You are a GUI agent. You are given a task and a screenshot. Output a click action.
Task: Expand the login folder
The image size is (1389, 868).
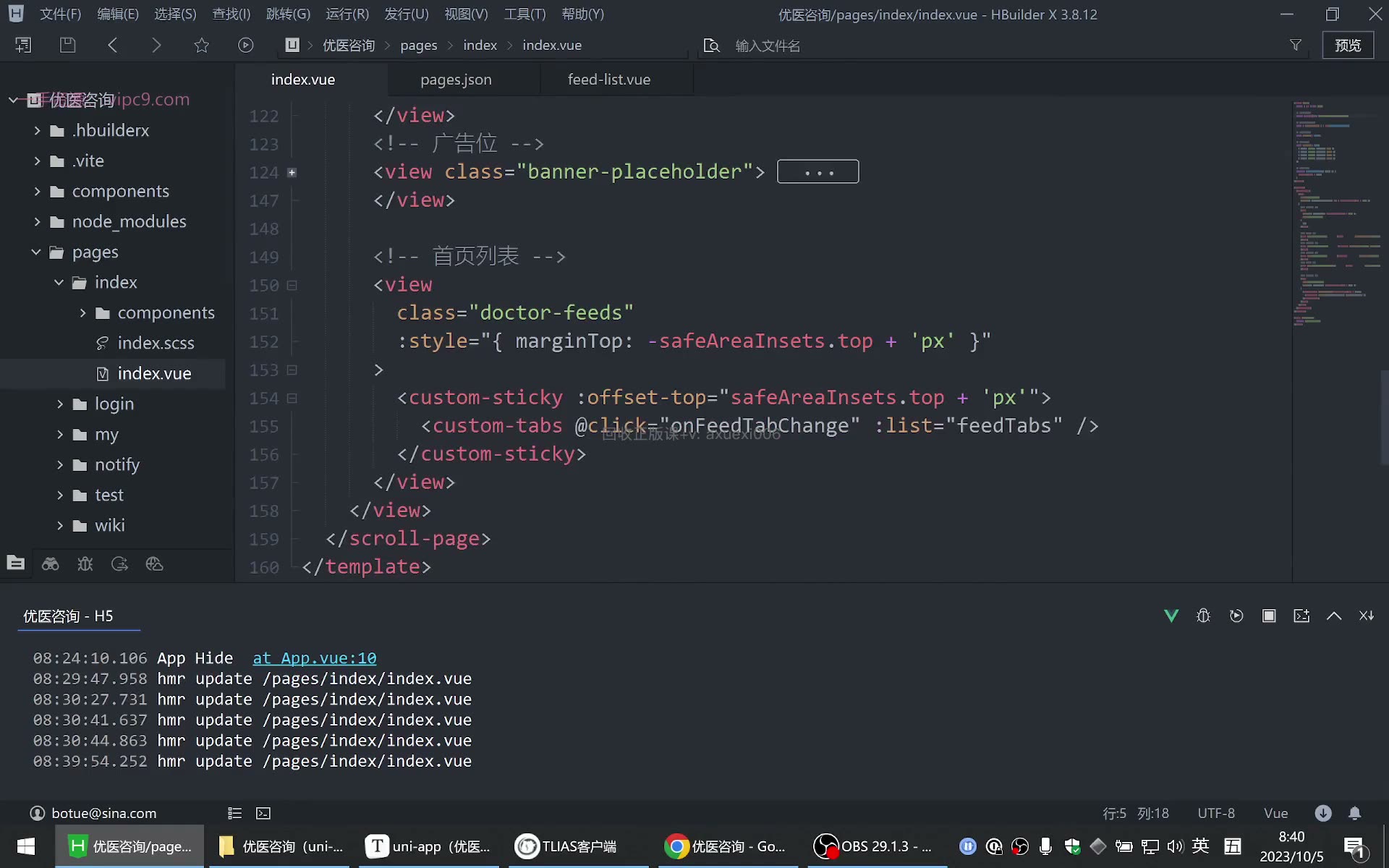[60, 404]
